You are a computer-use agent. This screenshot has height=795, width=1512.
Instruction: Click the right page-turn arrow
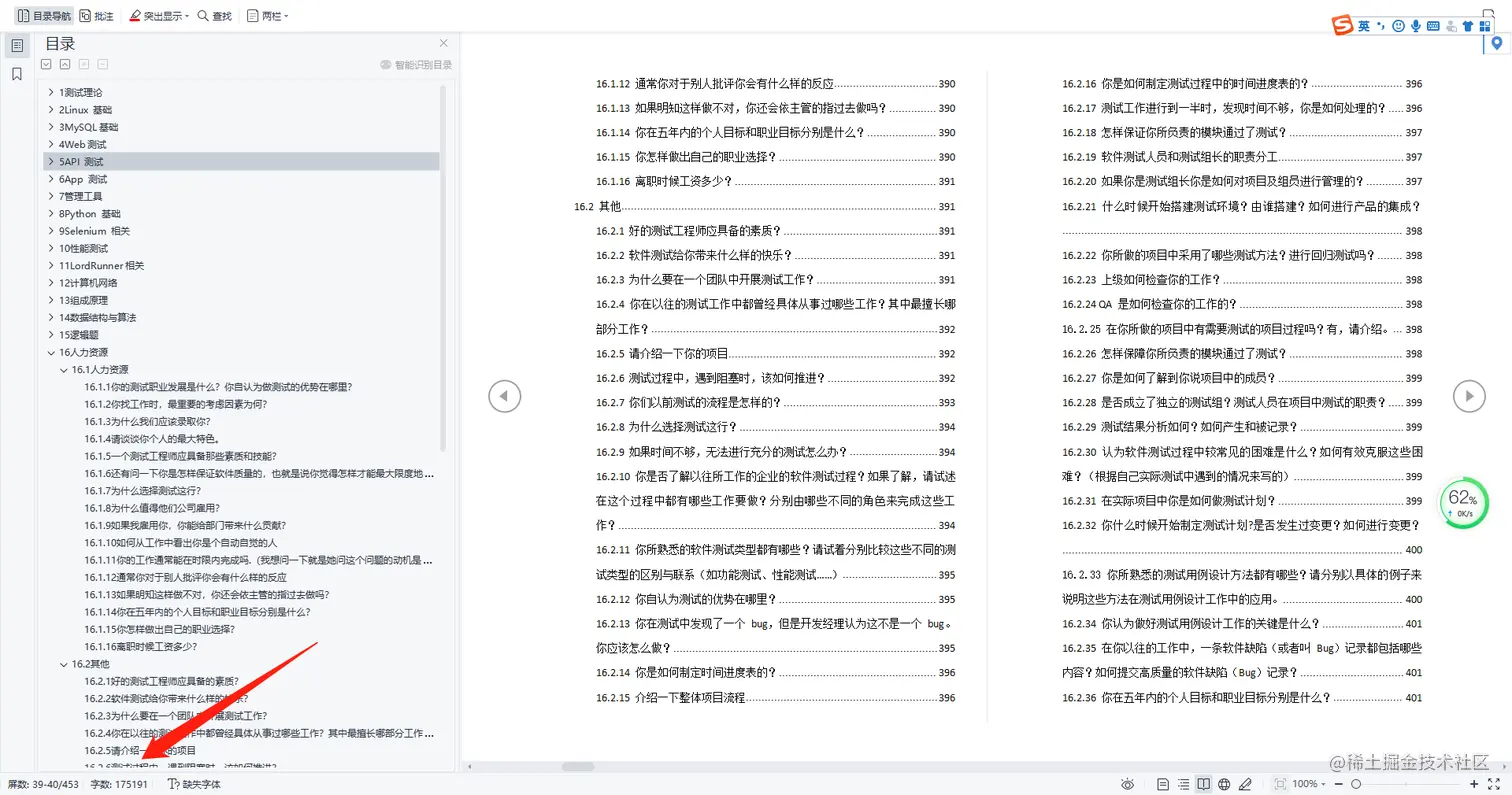pyautogui.click(x=1469, y=396)
